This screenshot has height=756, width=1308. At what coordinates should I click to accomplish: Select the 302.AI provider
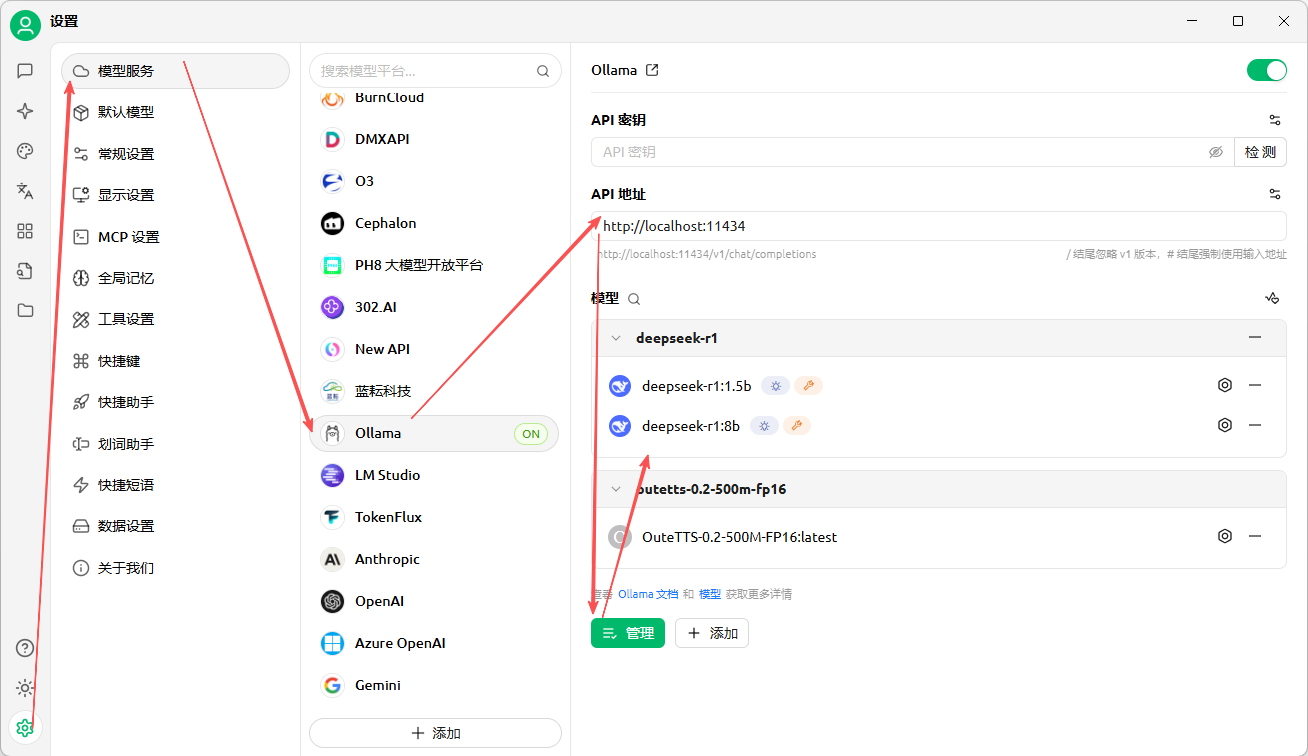[435, 307]
